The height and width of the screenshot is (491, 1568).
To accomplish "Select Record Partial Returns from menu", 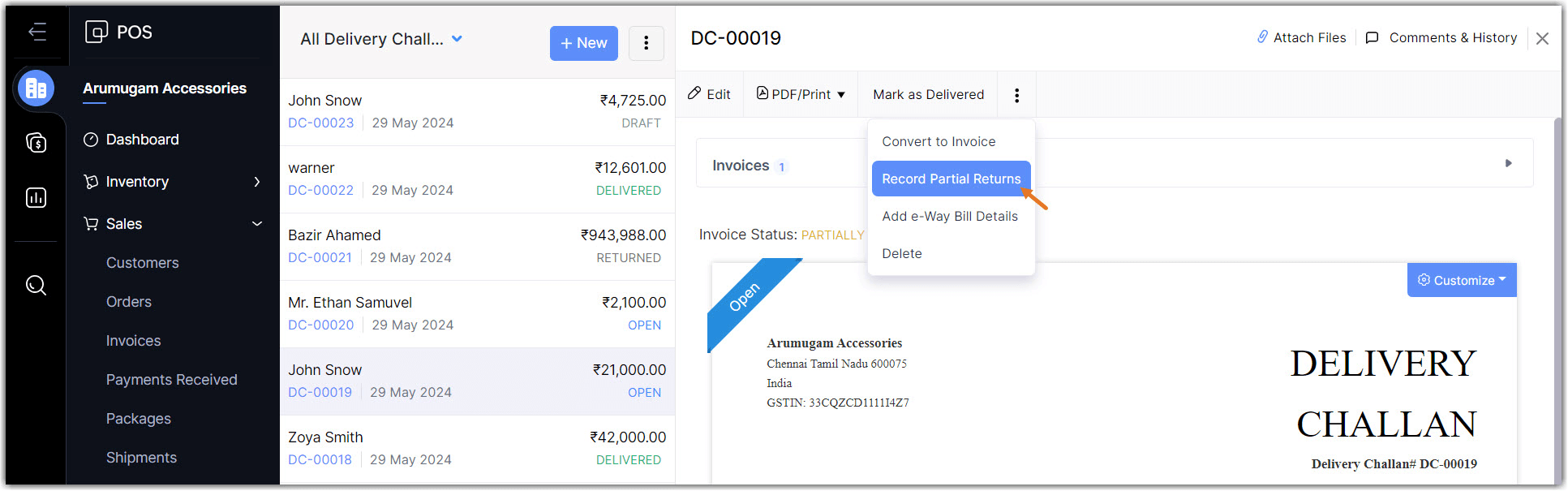I will tap(951, 179).
